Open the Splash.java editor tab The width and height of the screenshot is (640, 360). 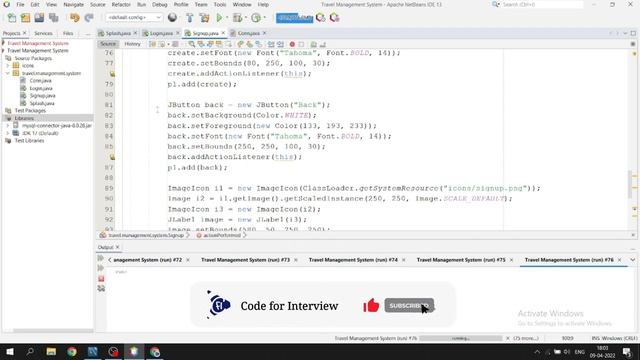pos(118,33)
